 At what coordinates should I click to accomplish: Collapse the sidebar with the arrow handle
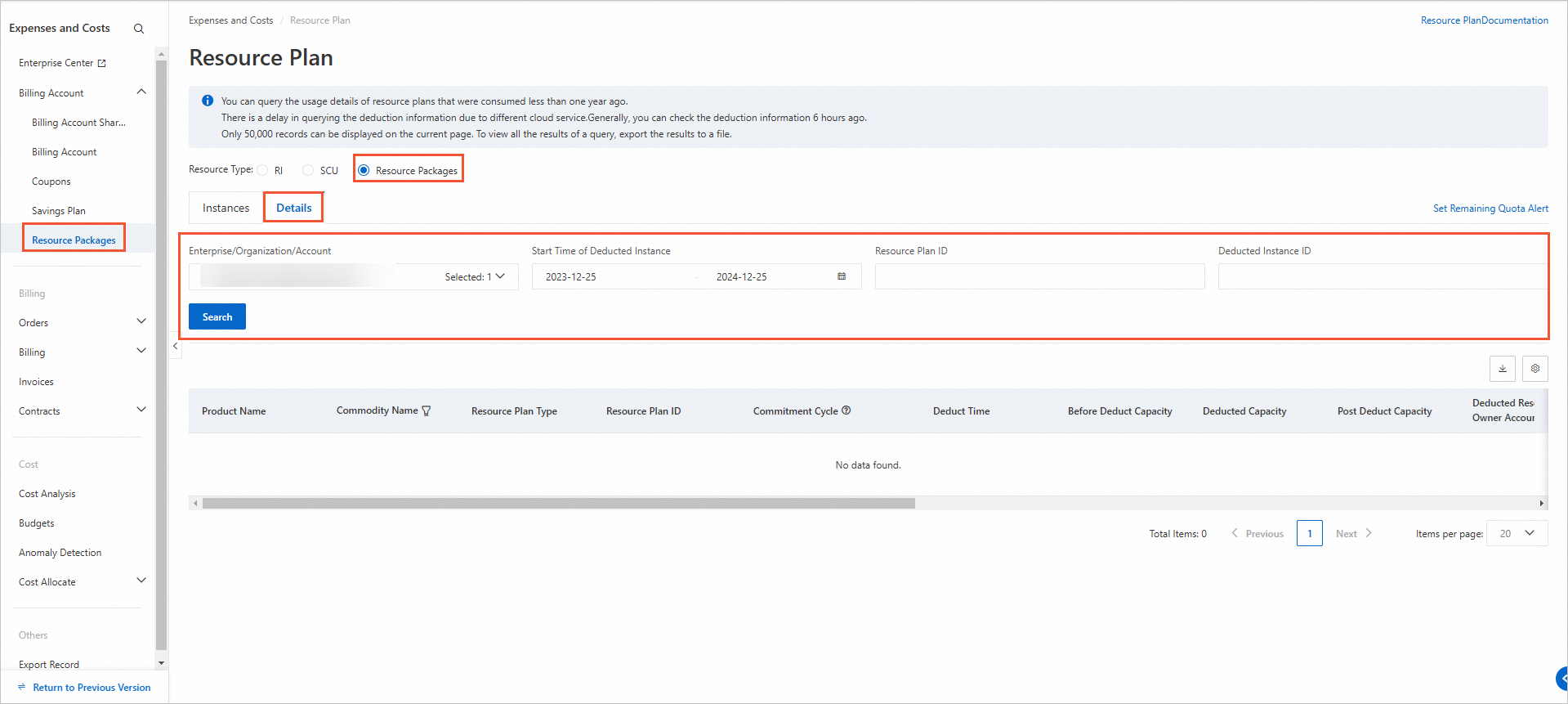(176, 347)
